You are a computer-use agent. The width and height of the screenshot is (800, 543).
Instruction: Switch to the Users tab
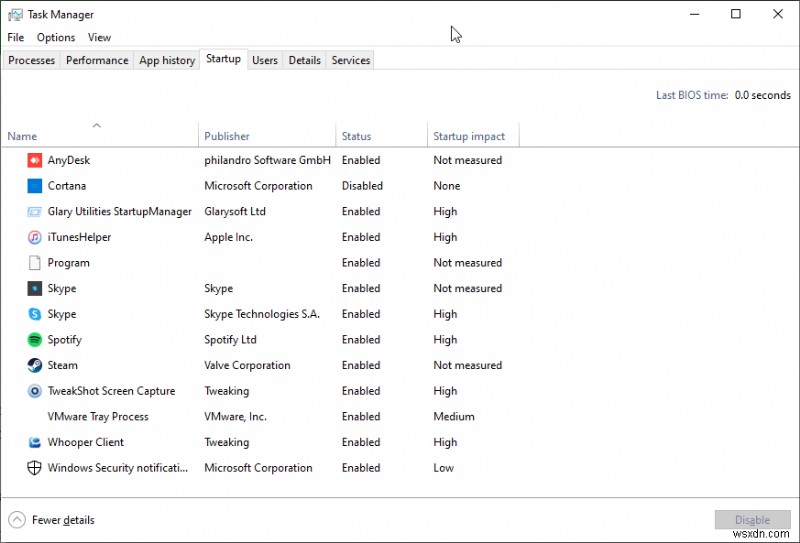pos(265,60)
